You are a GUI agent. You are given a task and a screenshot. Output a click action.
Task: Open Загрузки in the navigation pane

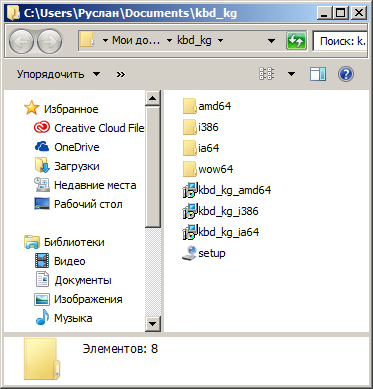pyautogui.click(x=77, y=166)
